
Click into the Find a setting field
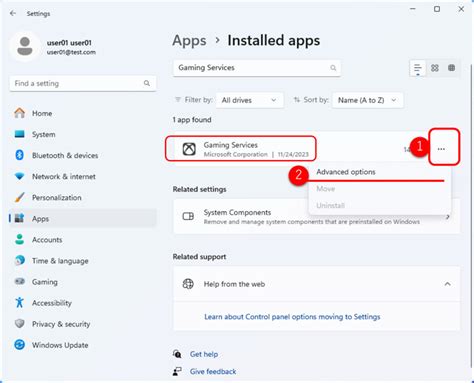pos(83,83)
